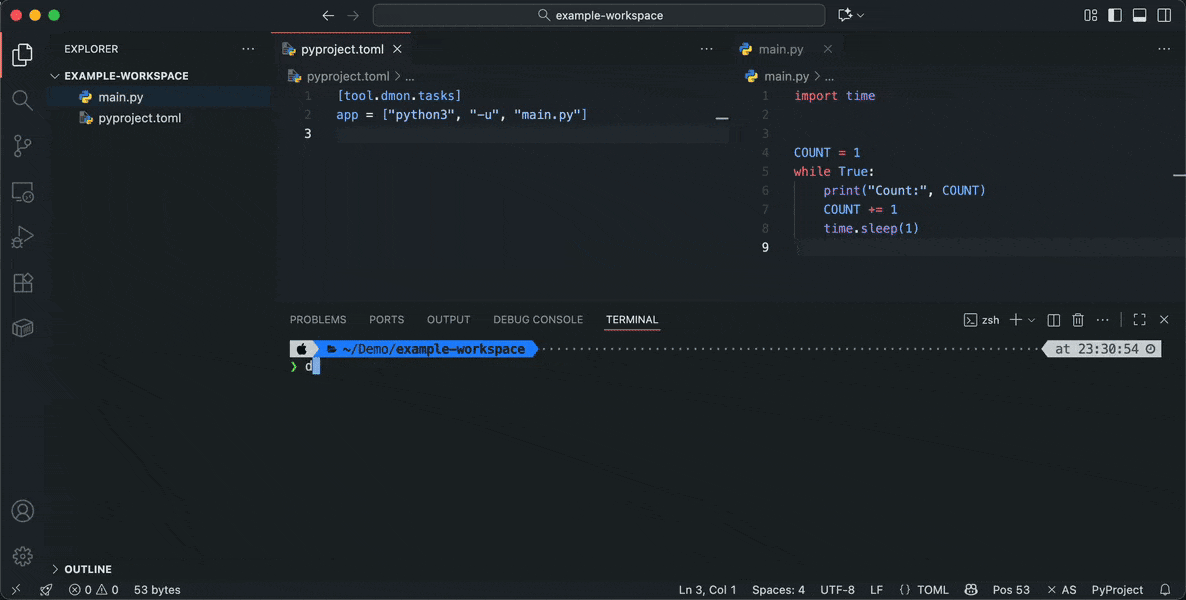Select the TERMINAL panel tab

click(632, 320)
